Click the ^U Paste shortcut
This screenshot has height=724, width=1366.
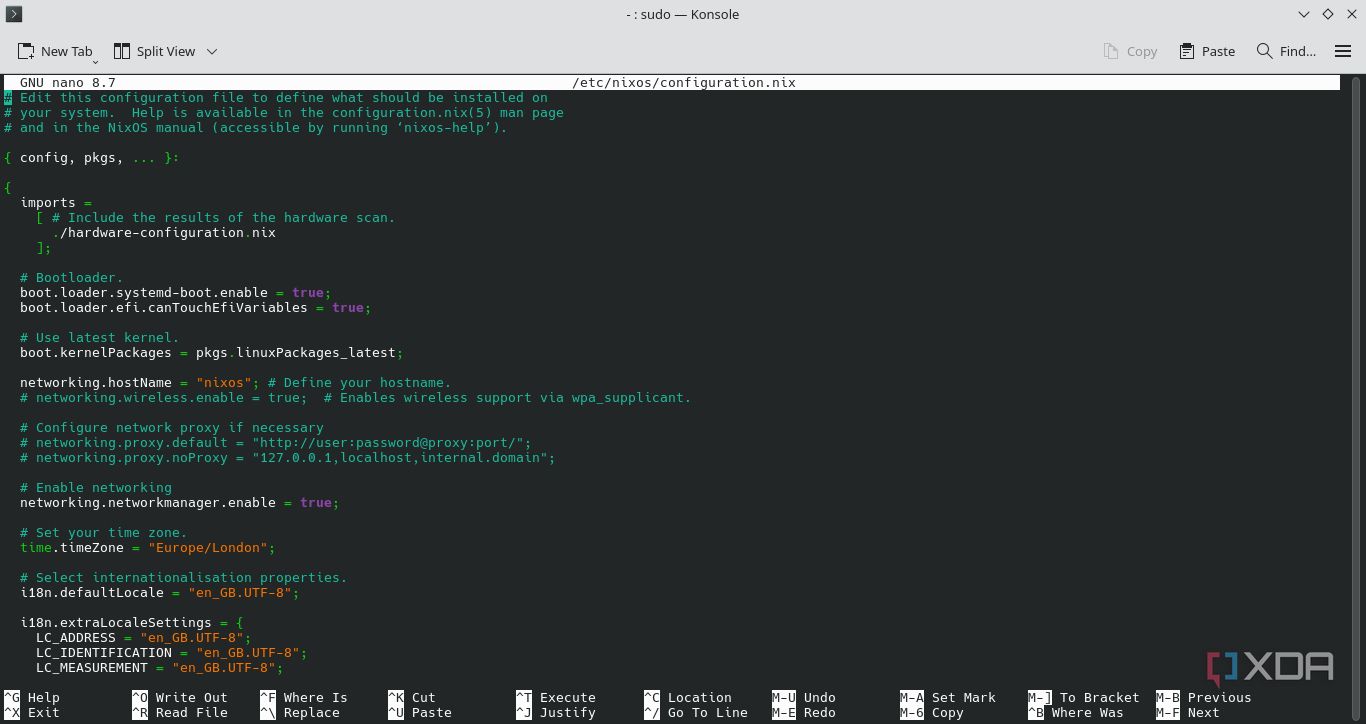pos(420,713)
